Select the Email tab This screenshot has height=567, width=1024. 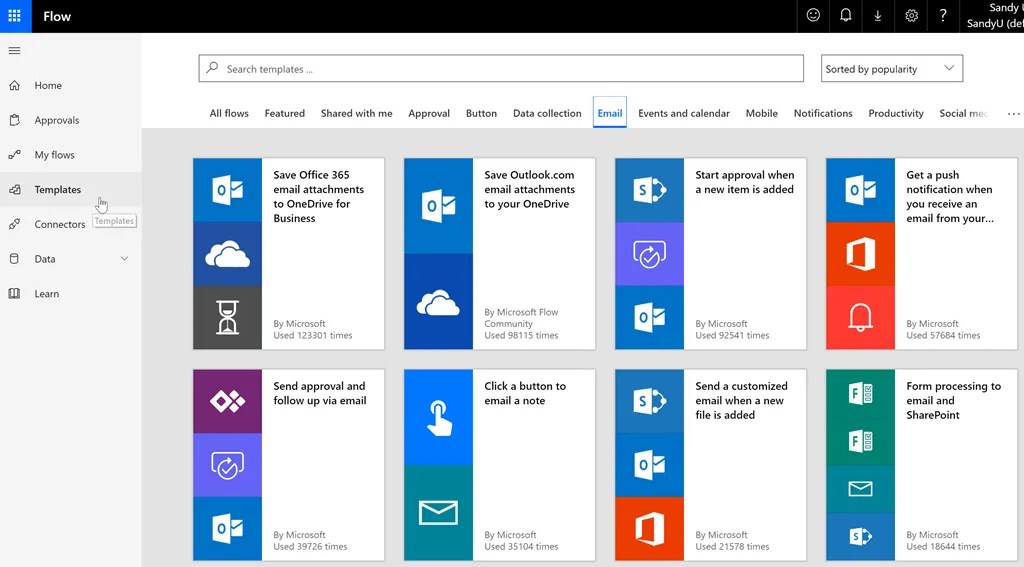(610, 112)
